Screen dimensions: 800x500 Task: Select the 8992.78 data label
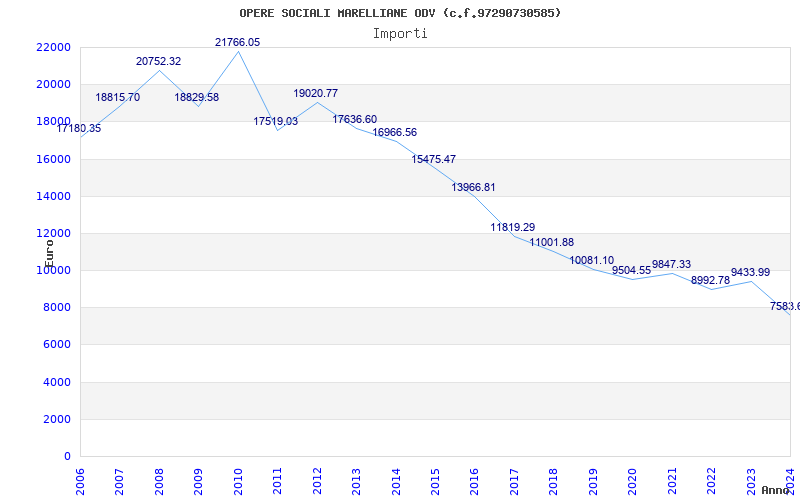tap(711, 281)
